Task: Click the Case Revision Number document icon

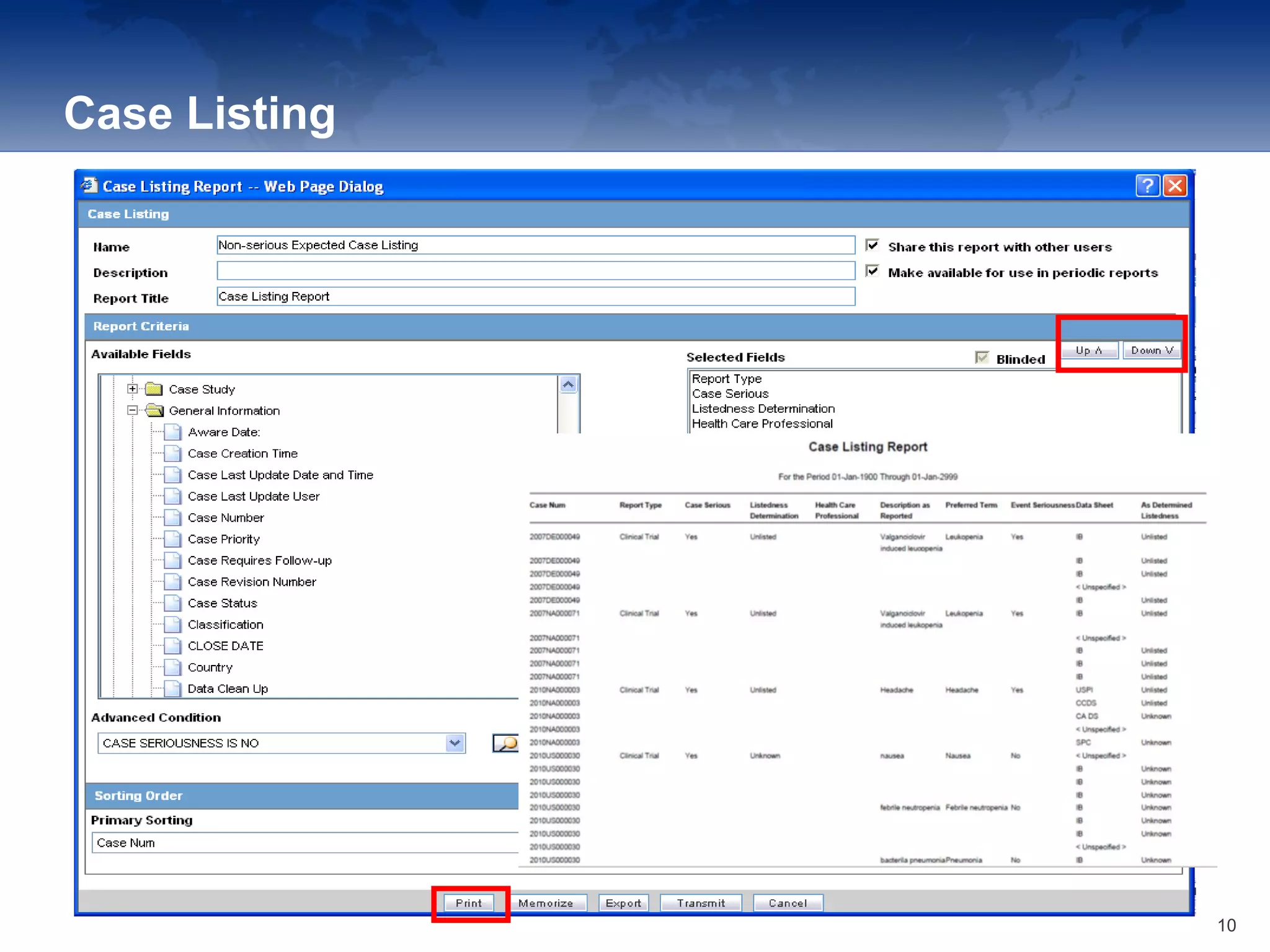Action: pyautogui.click(x=173, y=582)
